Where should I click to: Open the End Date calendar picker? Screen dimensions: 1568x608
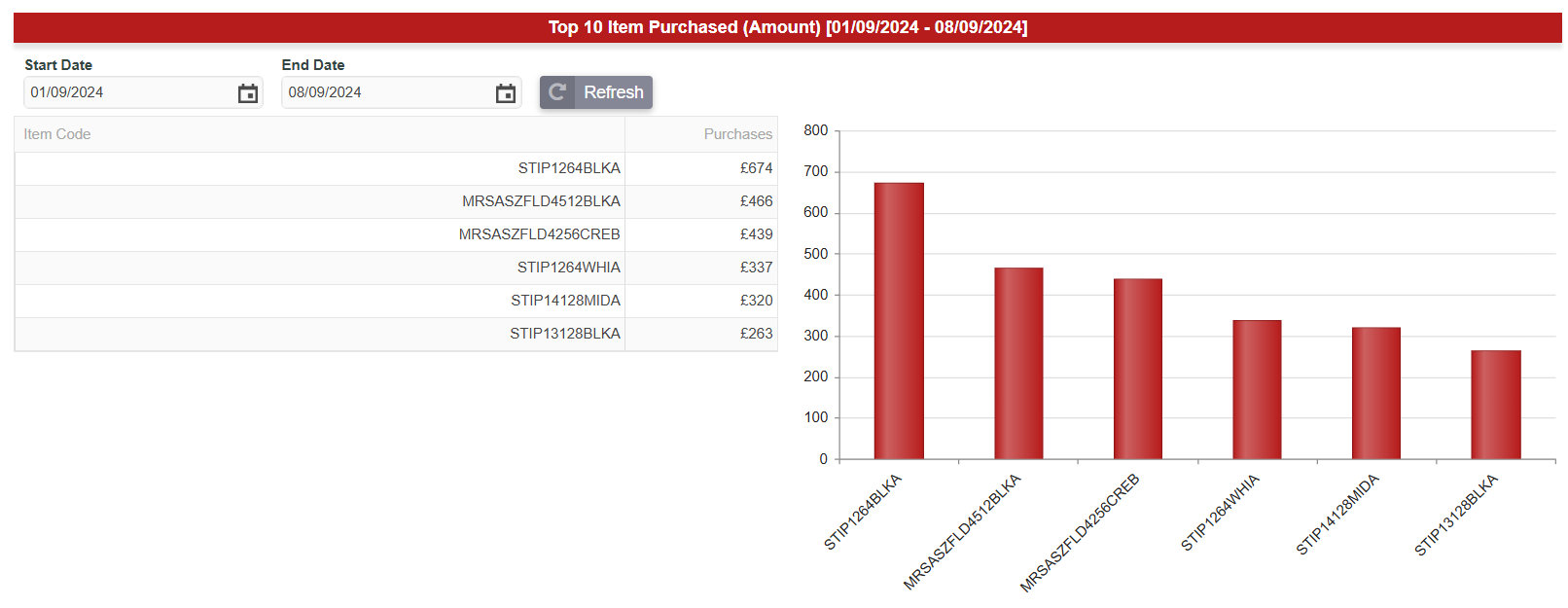(505, 93)
